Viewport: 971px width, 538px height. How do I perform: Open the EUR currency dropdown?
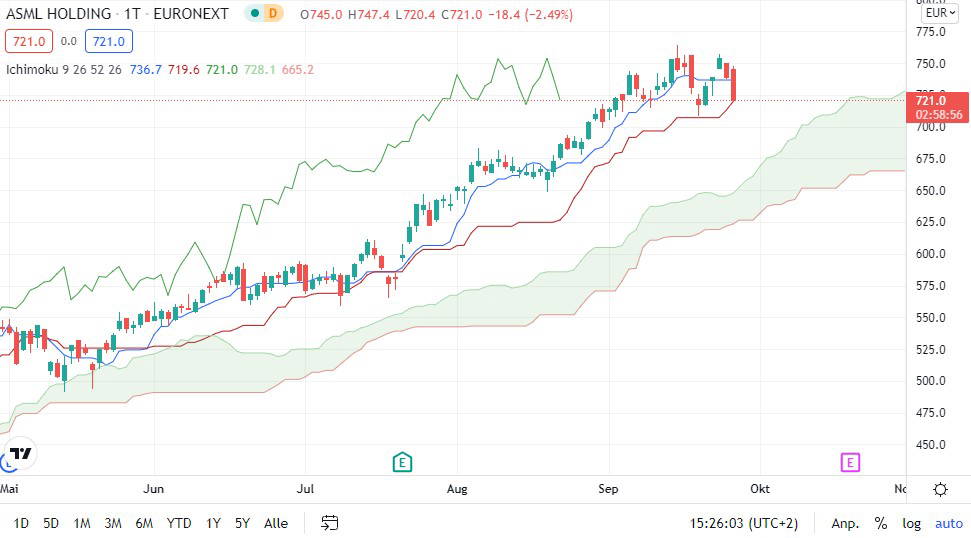pyautogui.click(x=940, y=13)
